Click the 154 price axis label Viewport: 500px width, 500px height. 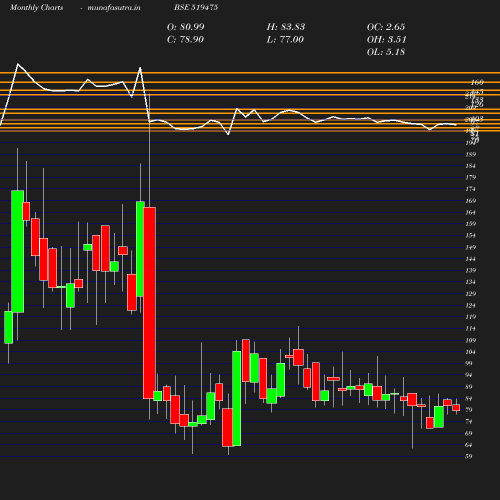coord(471,236)
